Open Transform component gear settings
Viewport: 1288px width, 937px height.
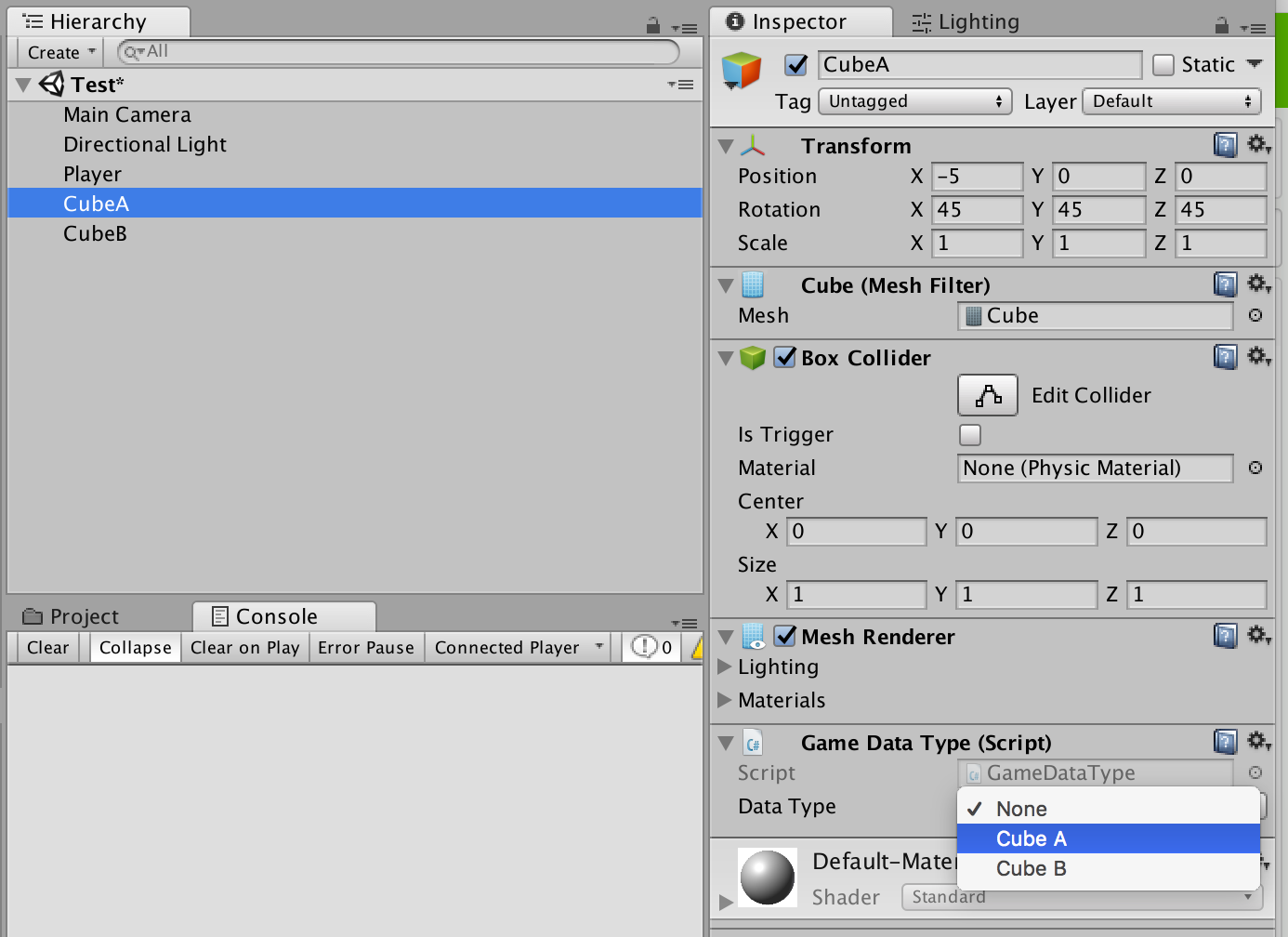(1259, 145)
